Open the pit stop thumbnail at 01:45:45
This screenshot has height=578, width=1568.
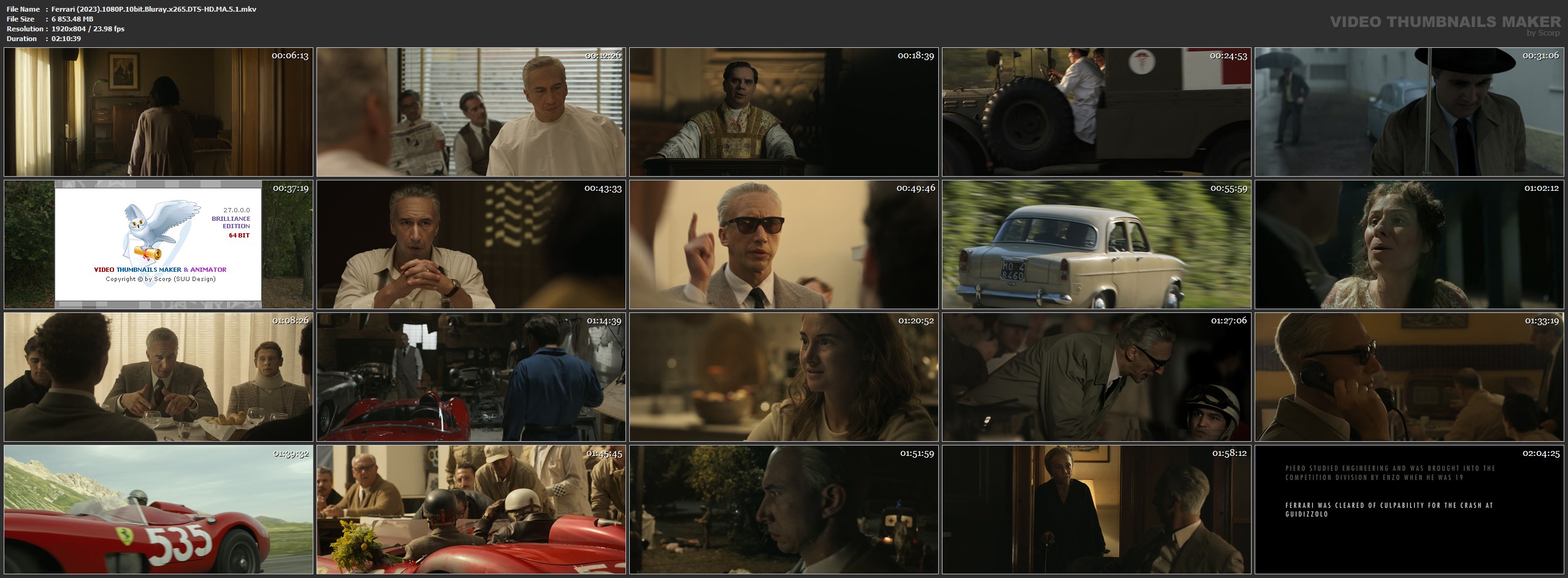point(471,509)
